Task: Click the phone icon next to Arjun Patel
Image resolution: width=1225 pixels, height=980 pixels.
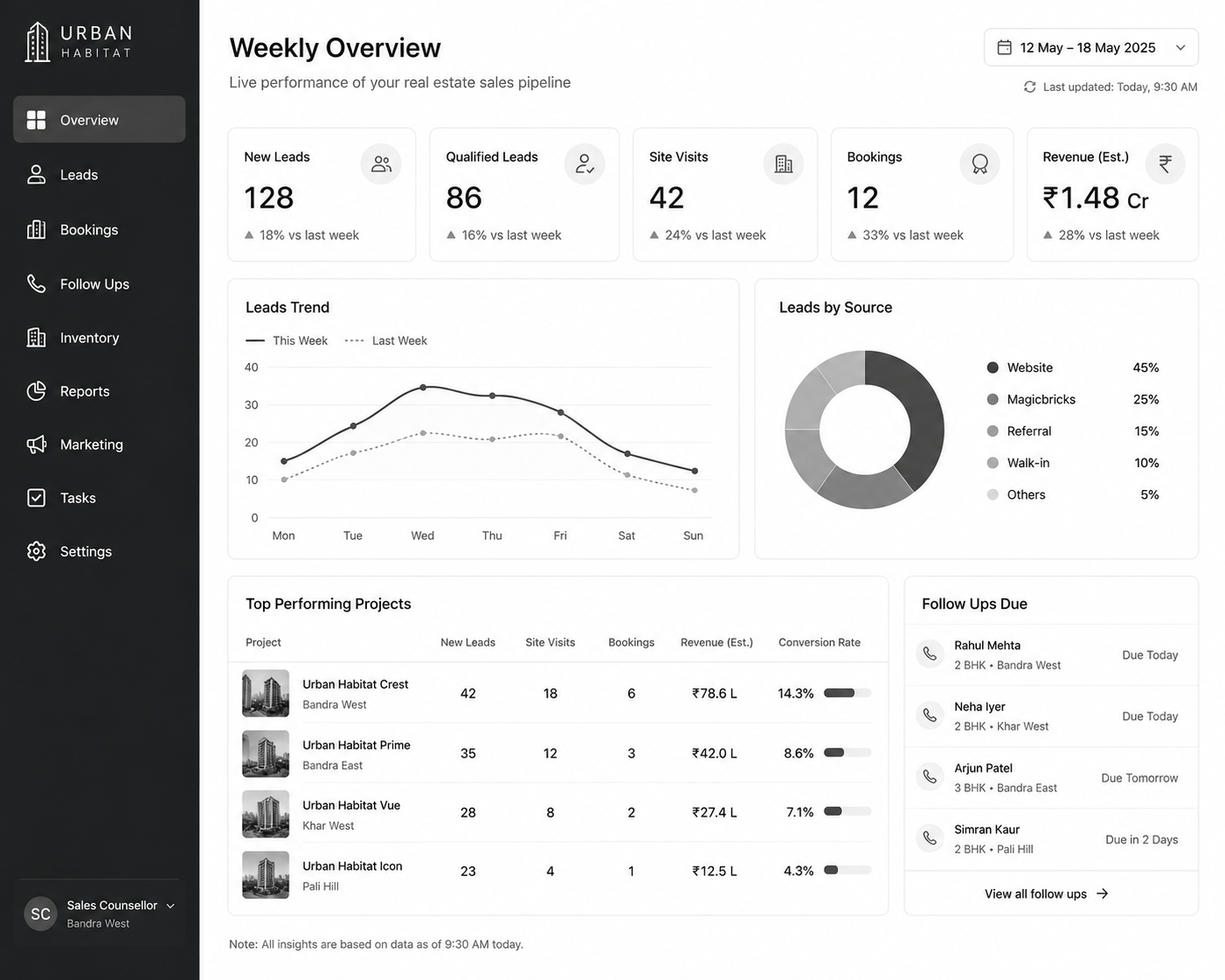Action: pyautogui.click(x=930, y=776)
